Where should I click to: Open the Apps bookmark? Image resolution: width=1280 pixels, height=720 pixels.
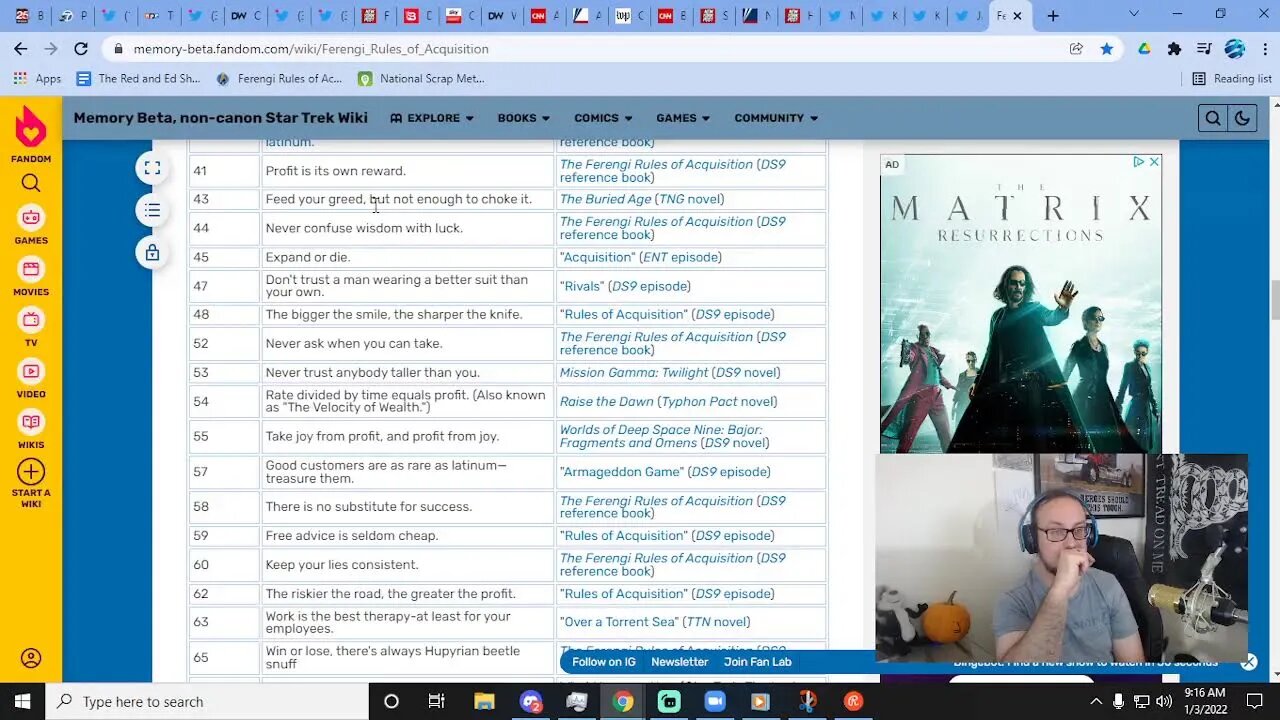(37, 78)
